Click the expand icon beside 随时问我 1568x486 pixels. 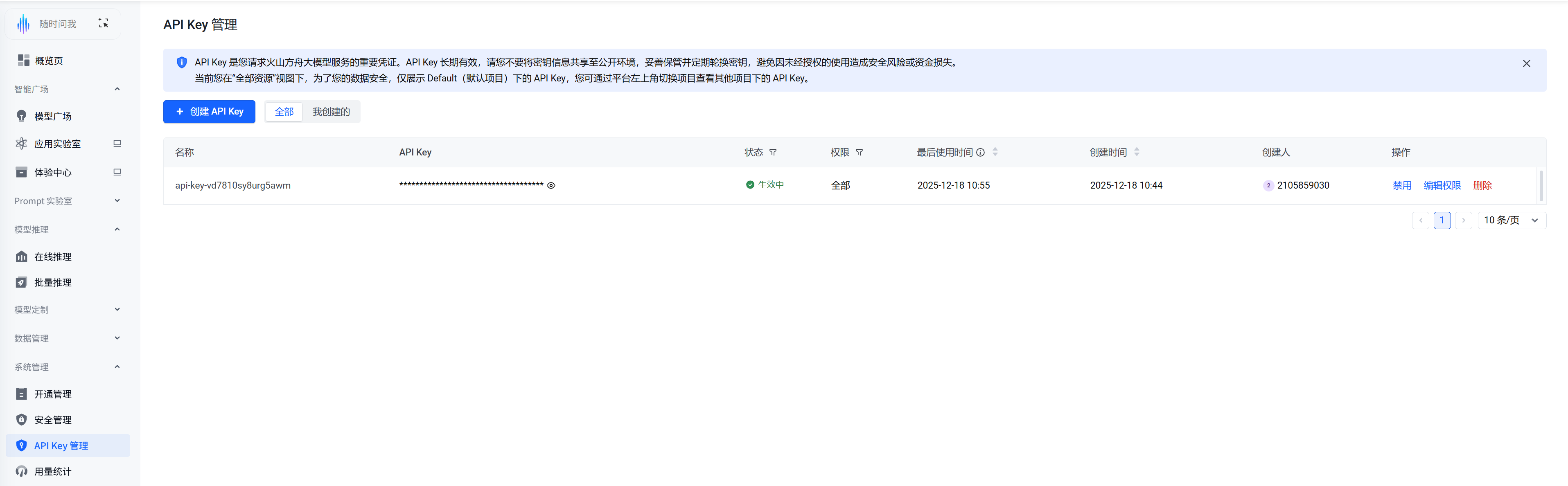[x=104, y=23]
